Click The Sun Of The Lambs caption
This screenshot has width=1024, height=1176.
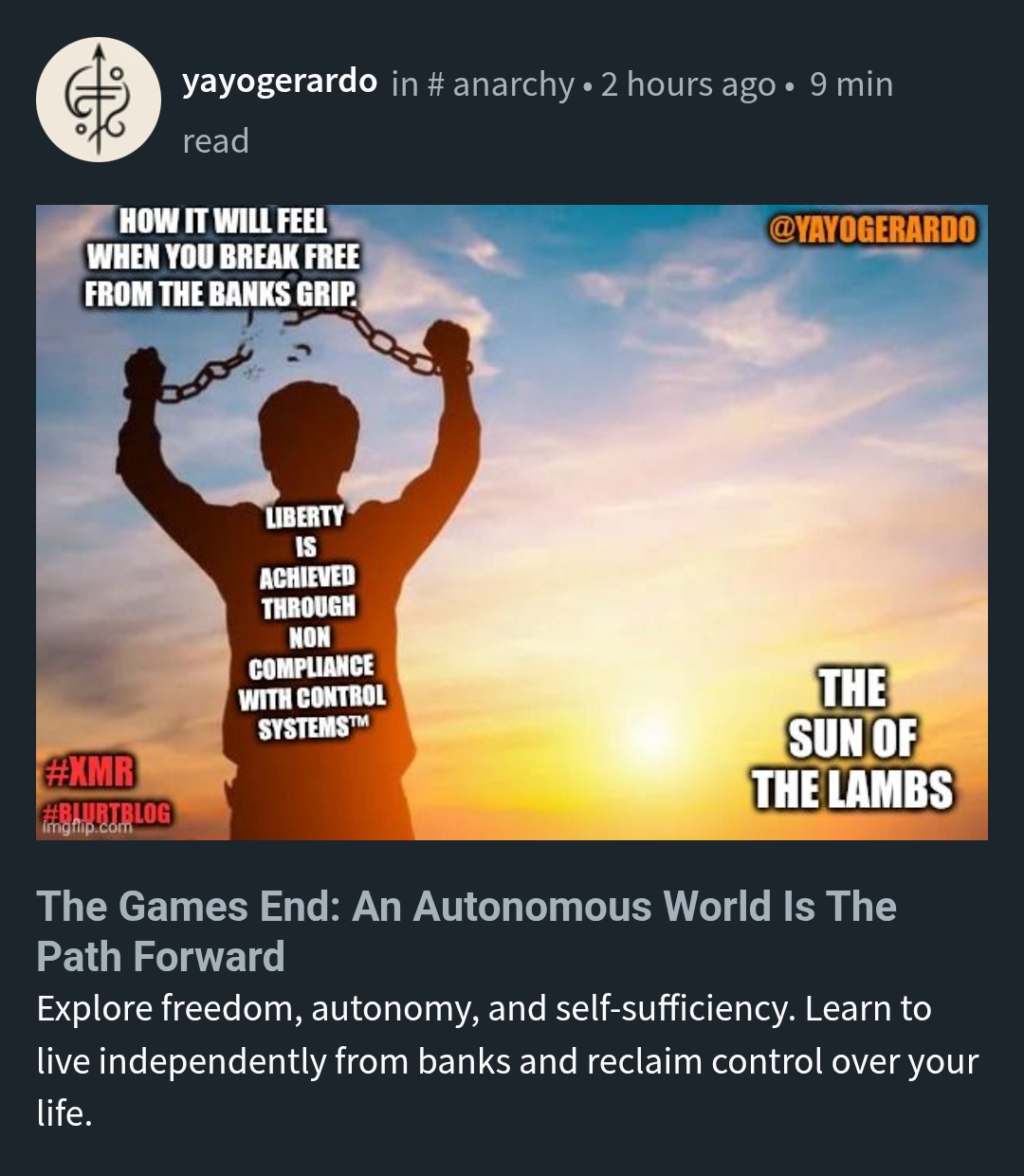pos(851,738)
